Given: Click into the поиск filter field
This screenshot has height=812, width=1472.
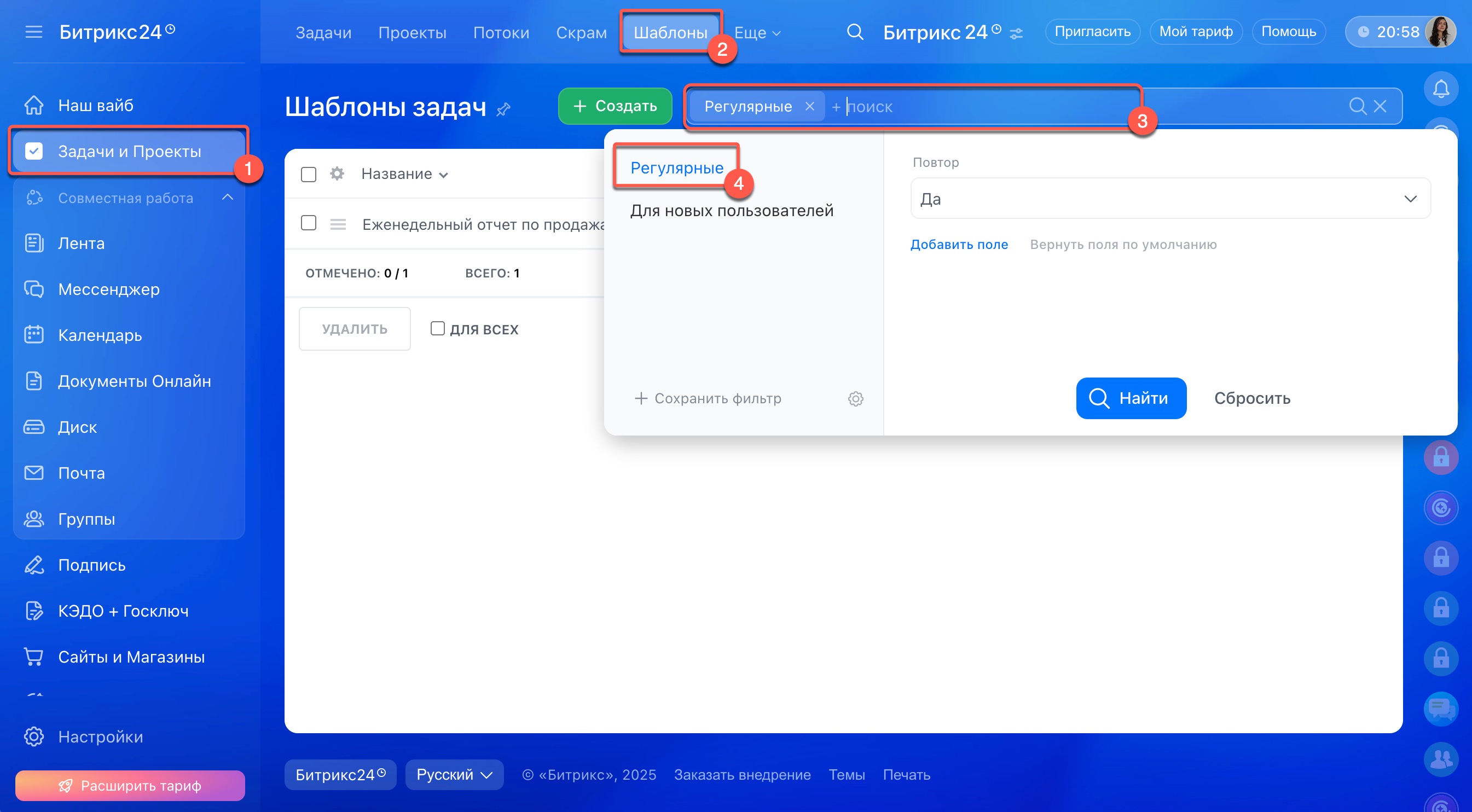Looking at the screenshot, I should click(971, 107).
